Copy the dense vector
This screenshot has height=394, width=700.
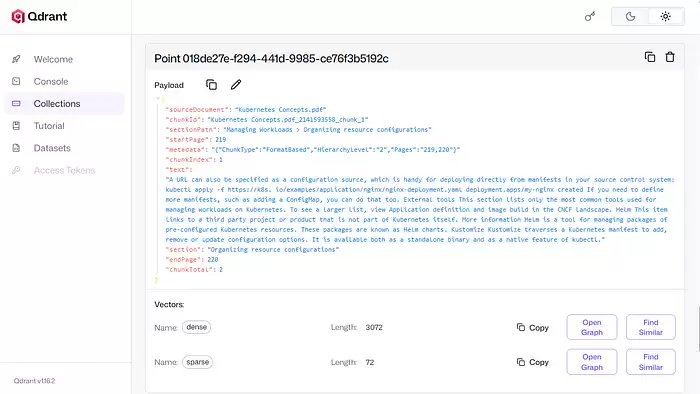click(533, 328)
